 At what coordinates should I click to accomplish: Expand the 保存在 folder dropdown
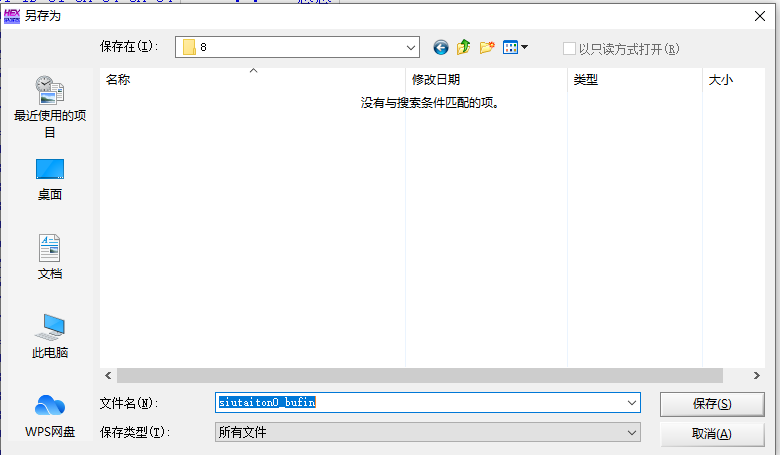click(x=411, y=47)
